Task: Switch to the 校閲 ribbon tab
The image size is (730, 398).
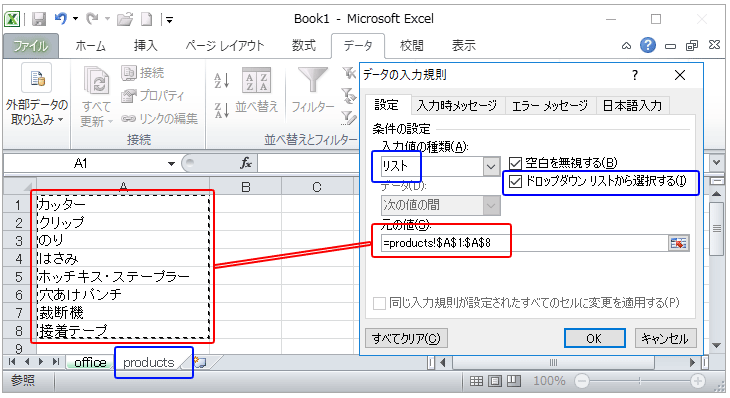Action: 412,46
